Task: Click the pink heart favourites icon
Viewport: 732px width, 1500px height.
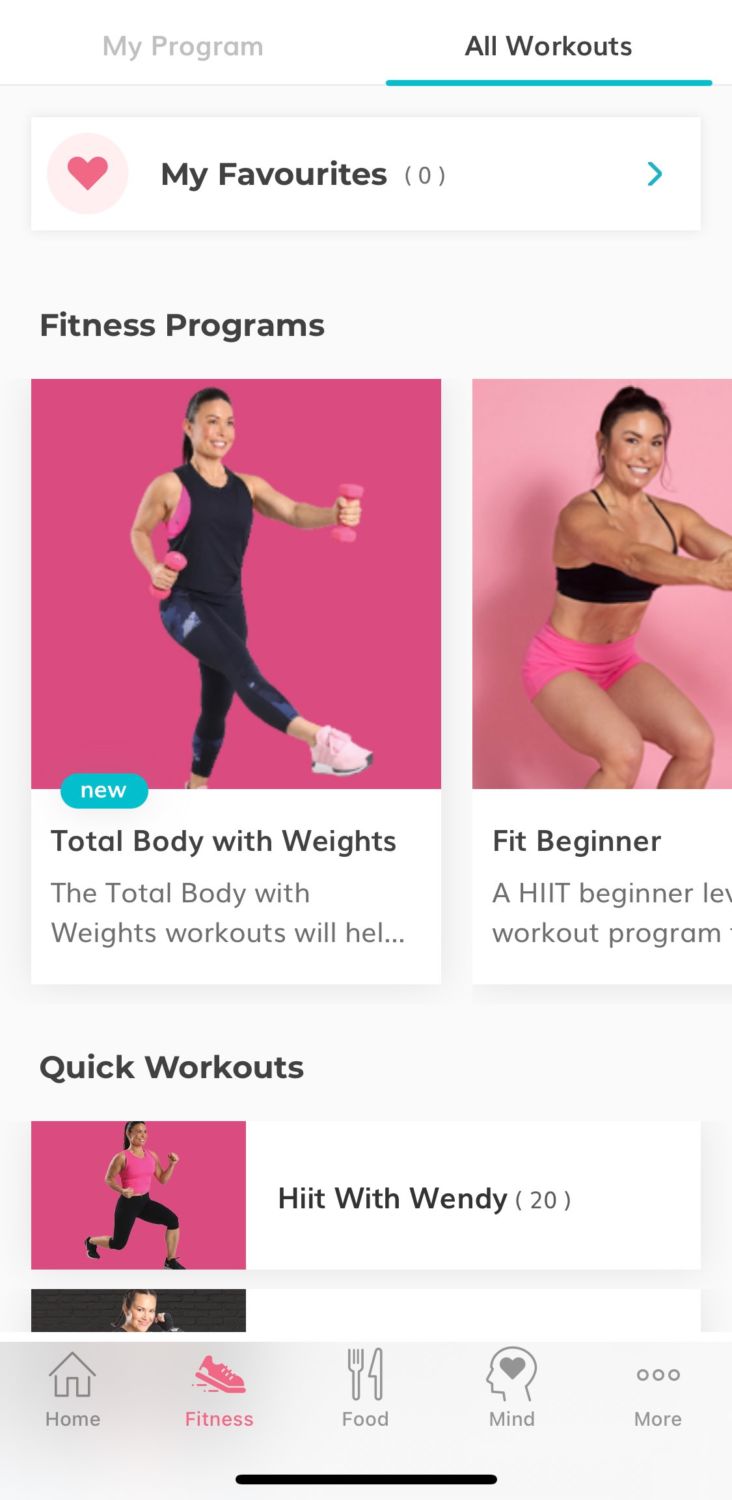Action: click(x=88, y=174)
